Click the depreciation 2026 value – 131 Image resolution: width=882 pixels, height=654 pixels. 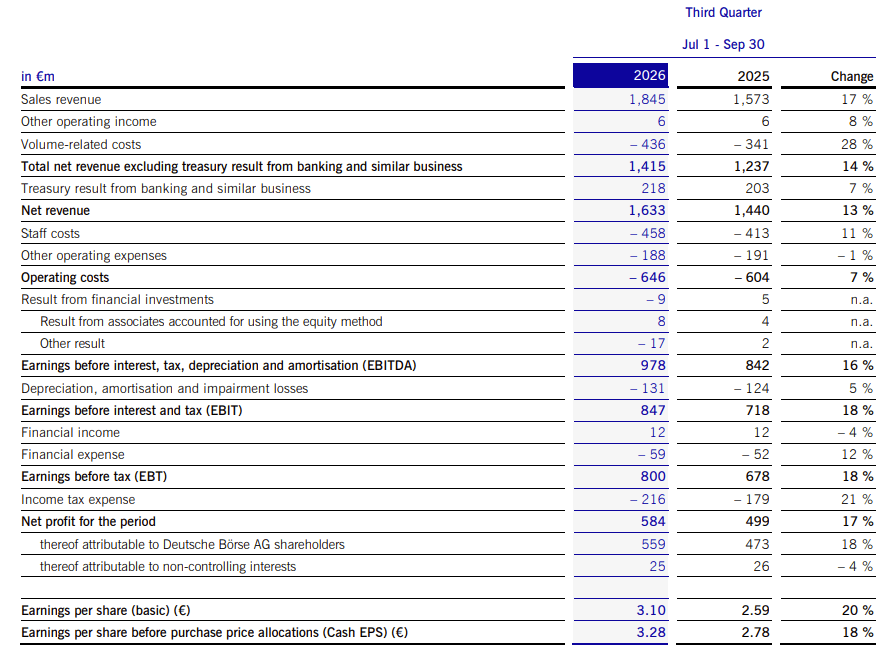coord(647,389)
